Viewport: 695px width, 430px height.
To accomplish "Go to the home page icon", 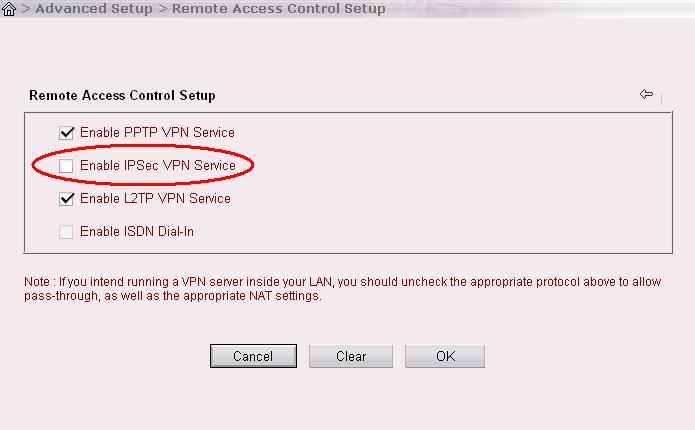I will (8, 9).
